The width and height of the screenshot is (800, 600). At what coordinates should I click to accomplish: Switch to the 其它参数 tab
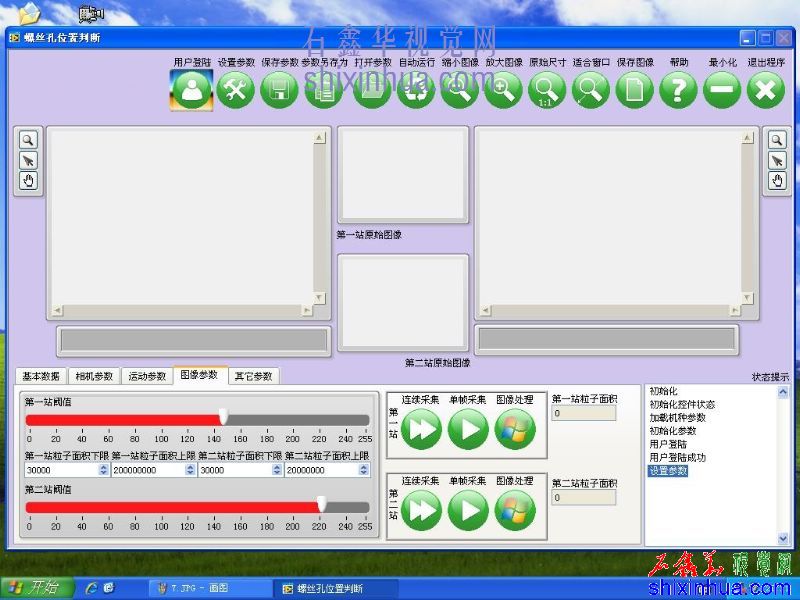tap(253, 377)
